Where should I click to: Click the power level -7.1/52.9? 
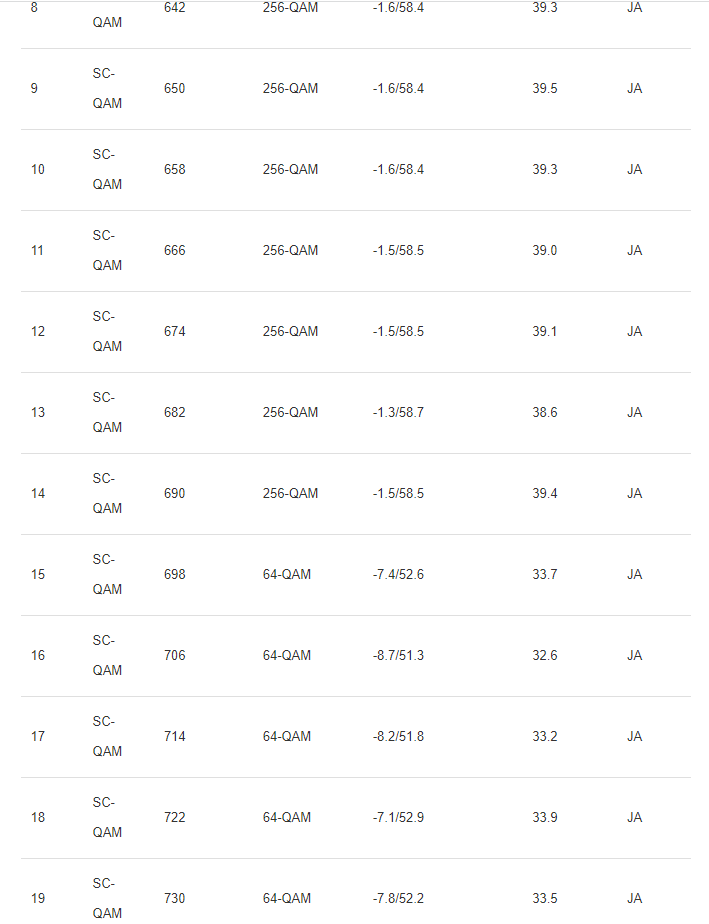point(398,818)
